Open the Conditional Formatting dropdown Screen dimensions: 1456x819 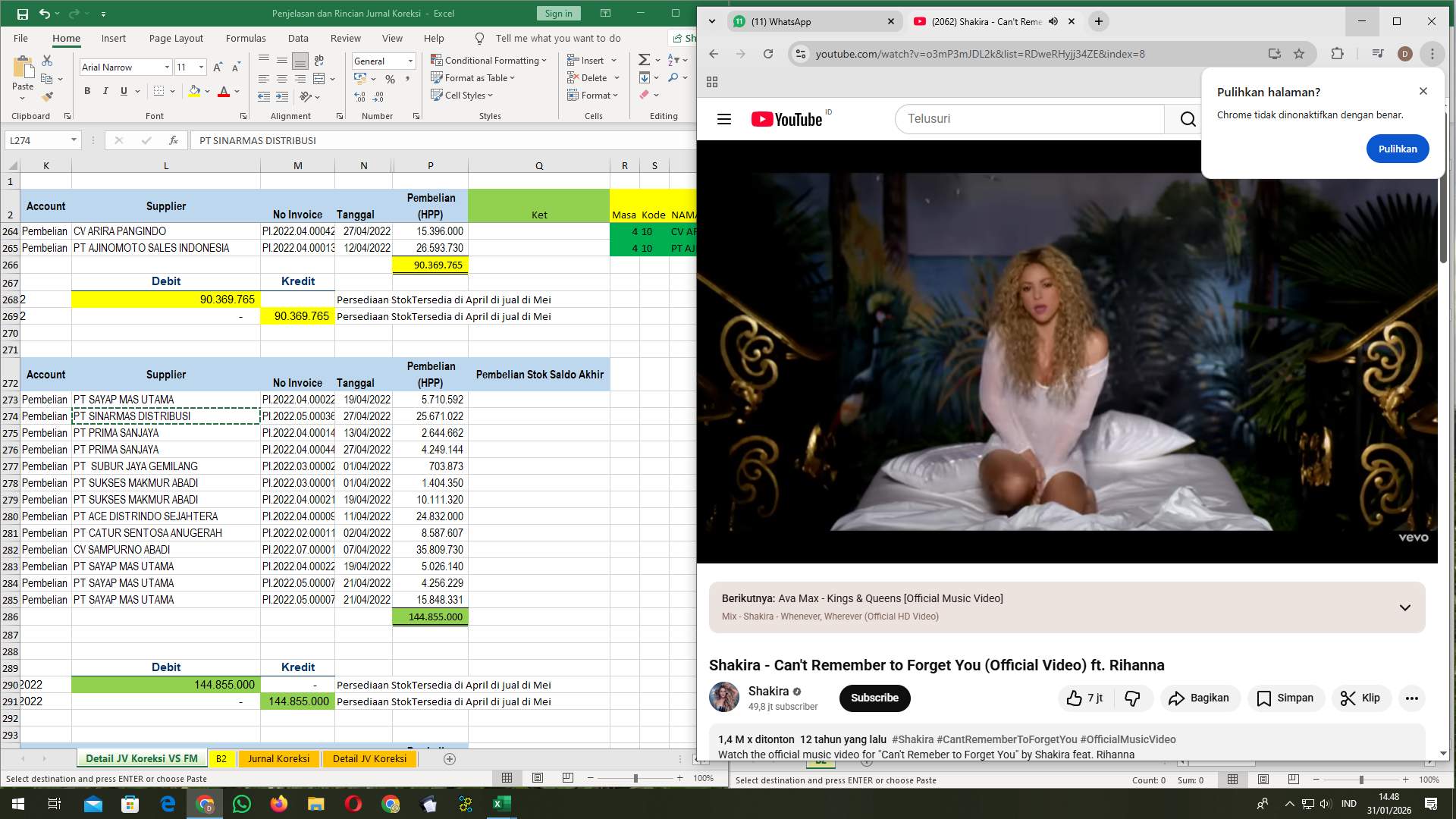click(488, 60)
